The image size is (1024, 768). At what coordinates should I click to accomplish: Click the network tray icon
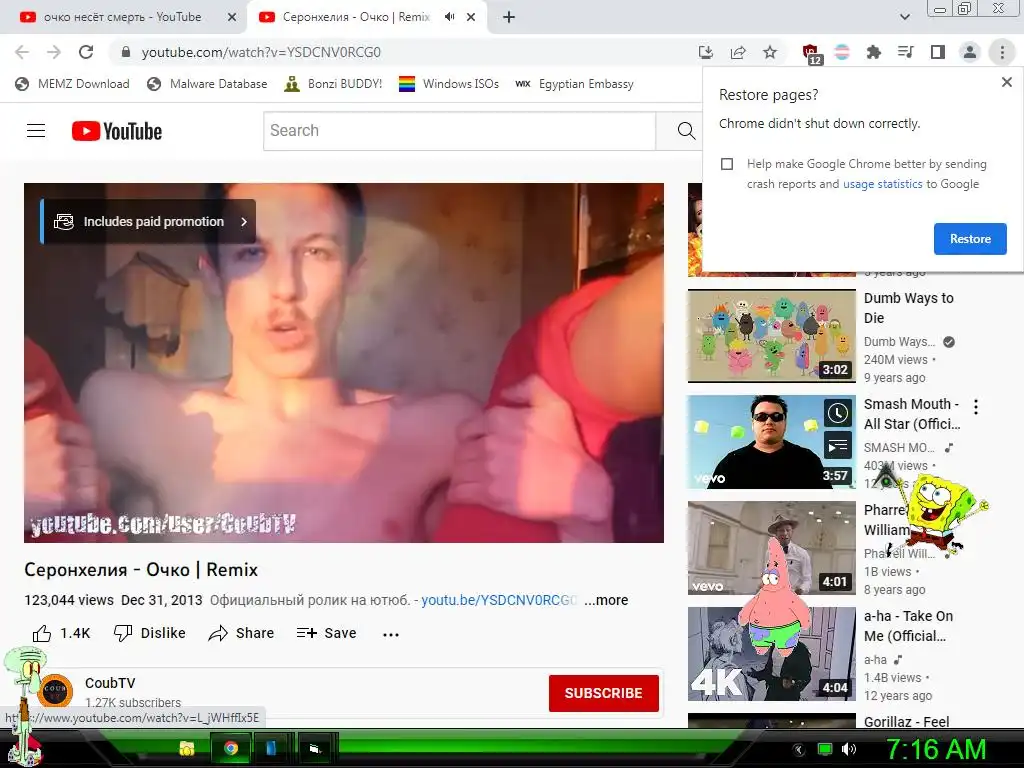[x=825, y=749]
